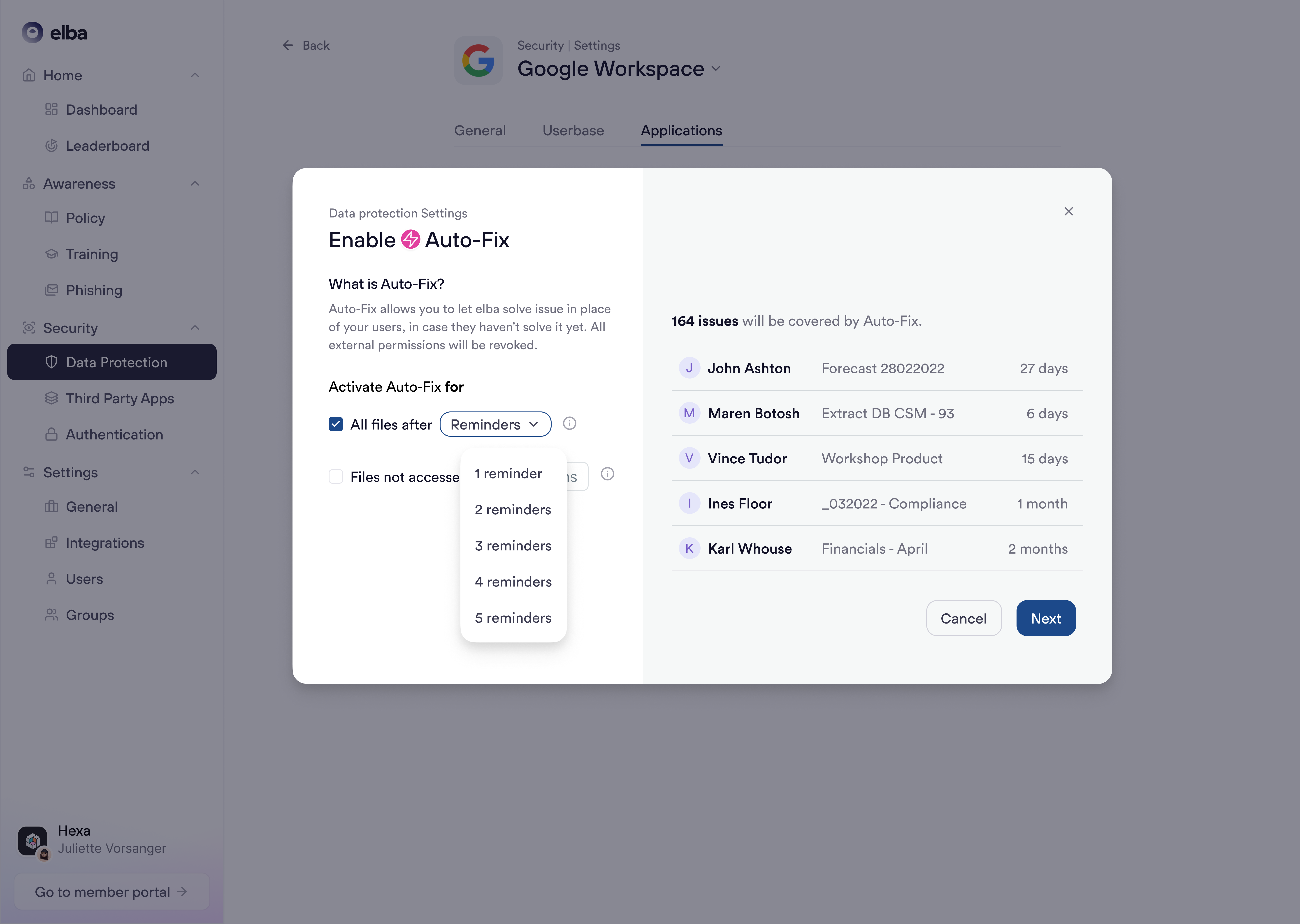Click the elba logo icon
The image size is (1300, 924).
(32, 32)
